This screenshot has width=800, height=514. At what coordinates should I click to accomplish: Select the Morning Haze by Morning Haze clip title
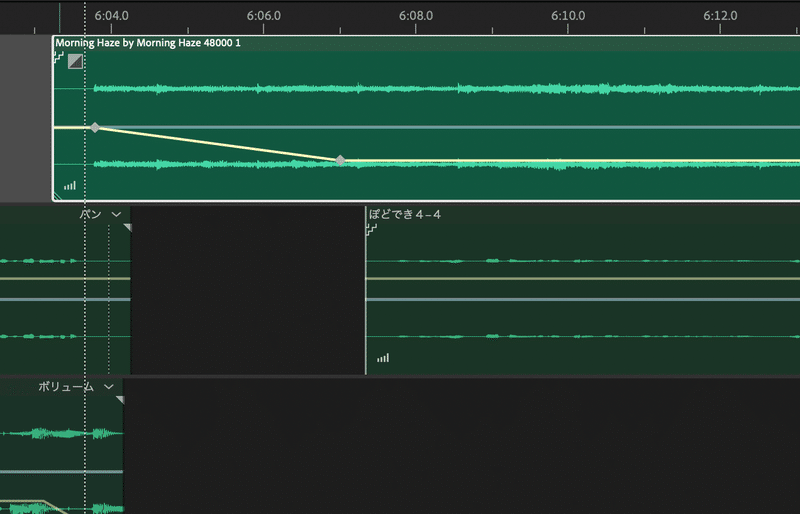click(x=148, y=43)
